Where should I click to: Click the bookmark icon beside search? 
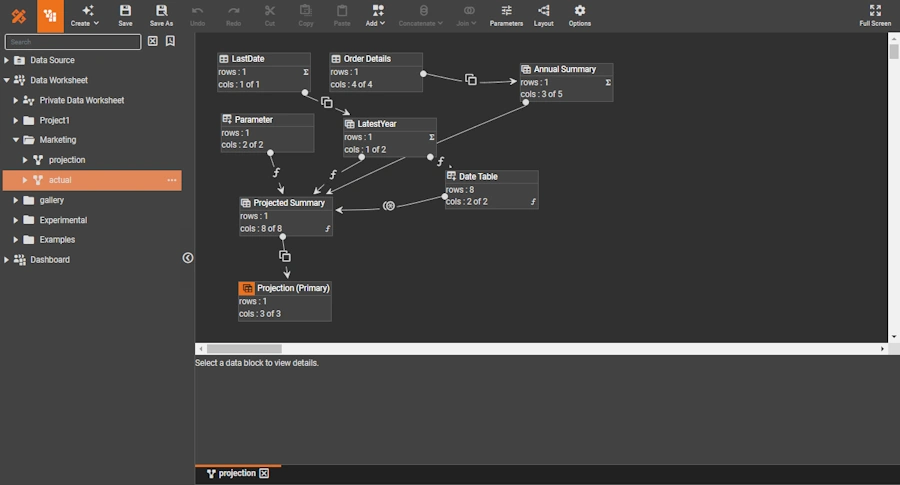coord(170,41)
